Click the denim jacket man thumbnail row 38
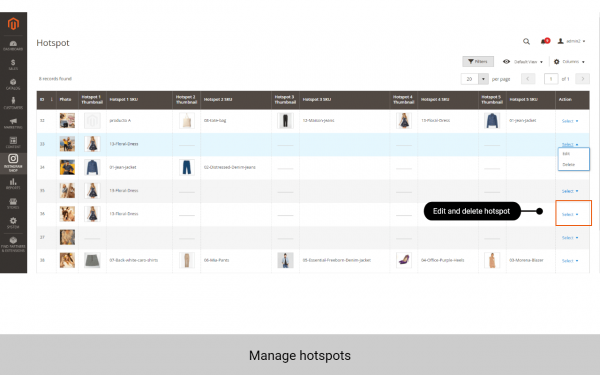Screen dimensions: 600x375 click(285, 260)
